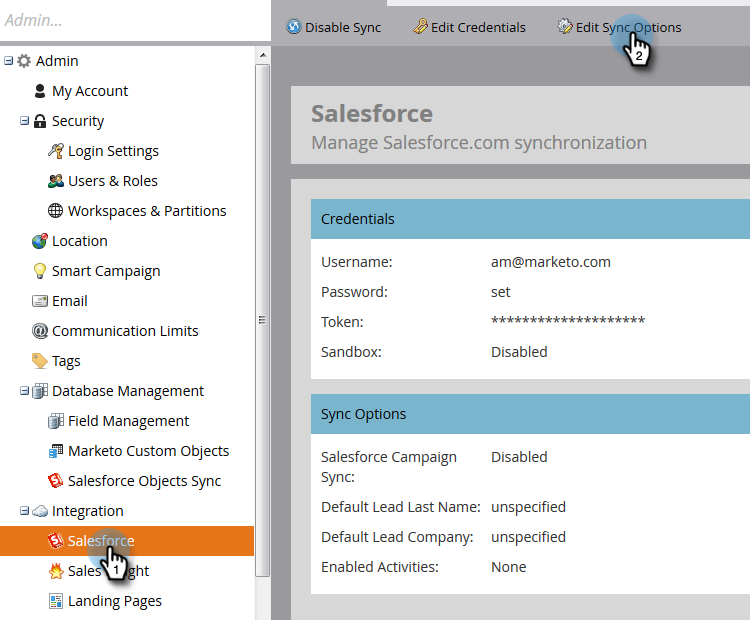
Task: Select Landing Pages under Integration
Action: (x=115, y=601)
